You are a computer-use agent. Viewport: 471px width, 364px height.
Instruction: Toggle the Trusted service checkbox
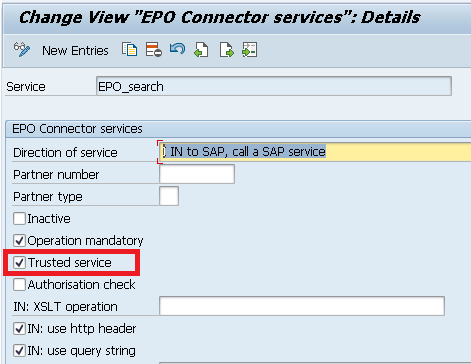click(19, 262)
